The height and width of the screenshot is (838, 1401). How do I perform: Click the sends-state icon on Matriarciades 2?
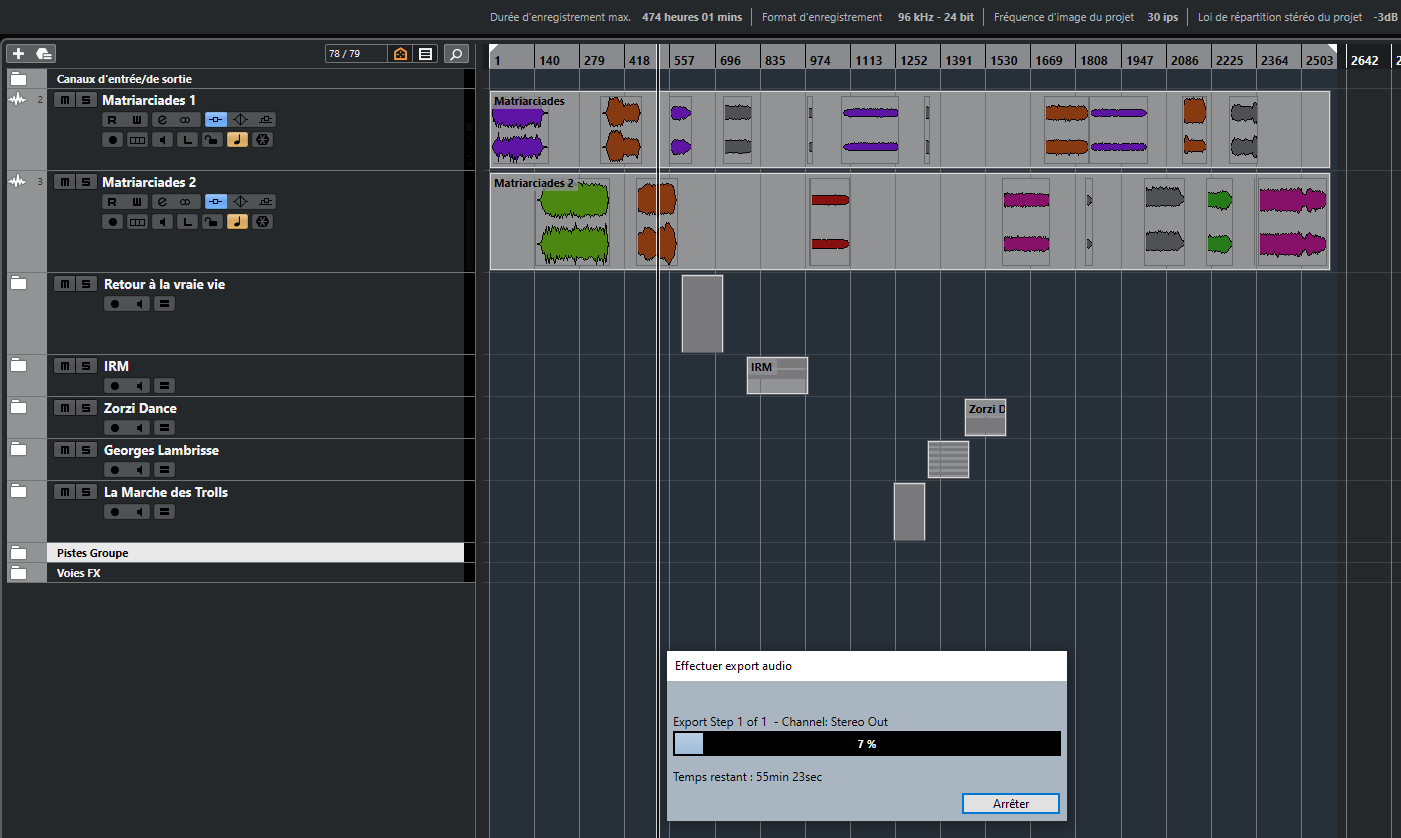point(265,202)
